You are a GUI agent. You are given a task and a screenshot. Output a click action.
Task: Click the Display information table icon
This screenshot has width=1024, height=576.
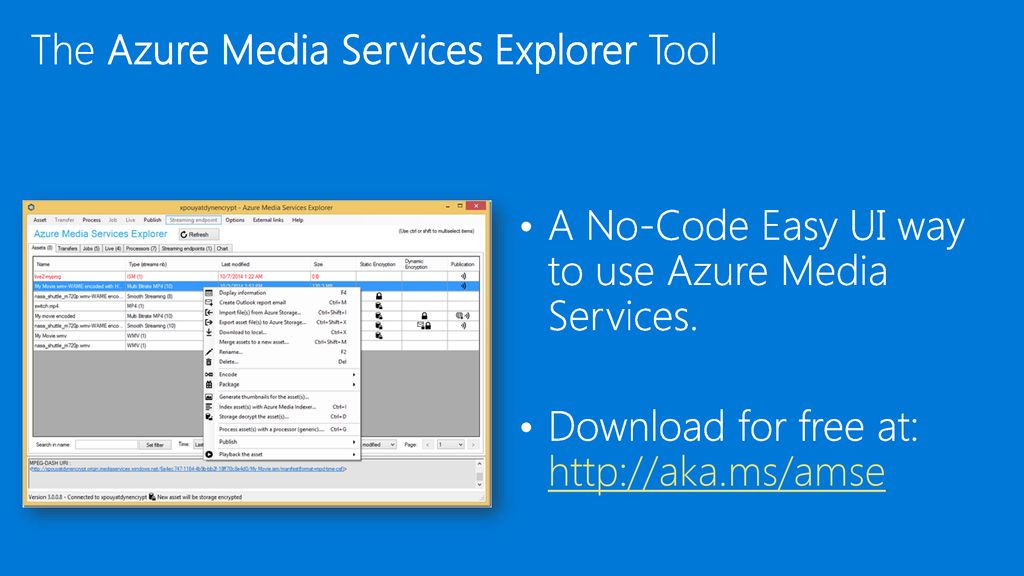pyautogui.click(x=209, y=293)
